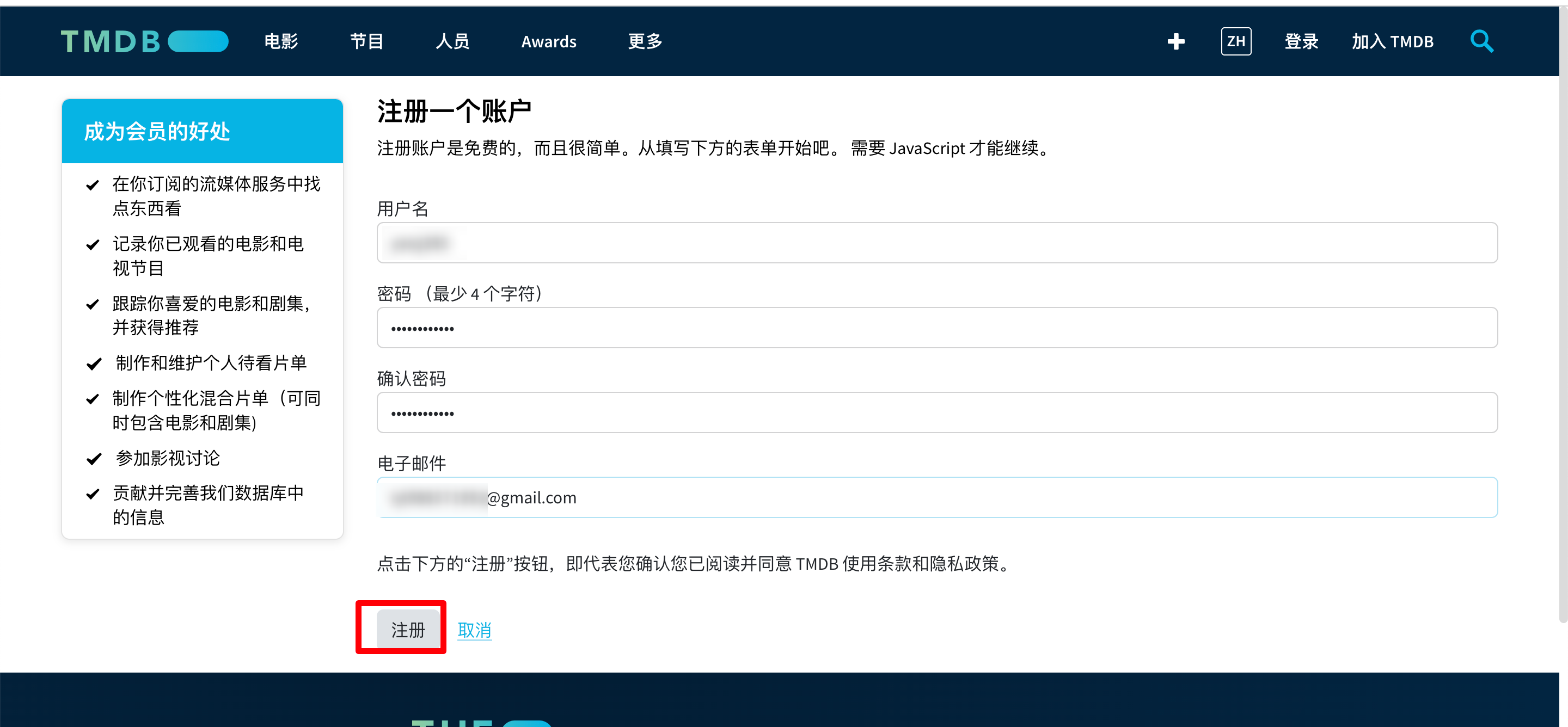Viewport: 1568px width, 727px height.
Task: Click the TMDB logo
Action: pyautogui.click(x=144, y=41)
